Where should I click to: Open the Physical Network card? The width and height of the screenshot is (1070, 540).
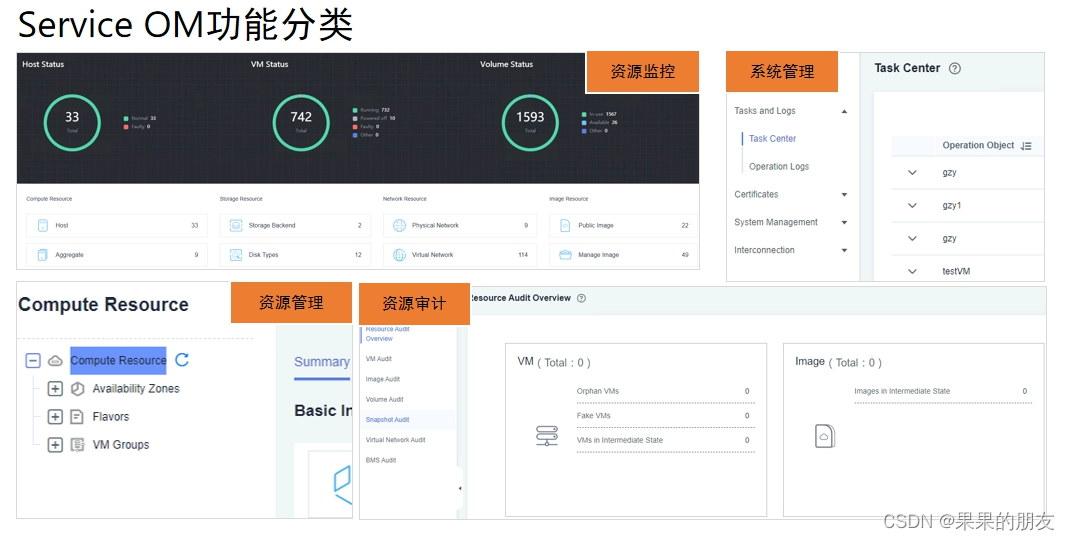(460, 225)
